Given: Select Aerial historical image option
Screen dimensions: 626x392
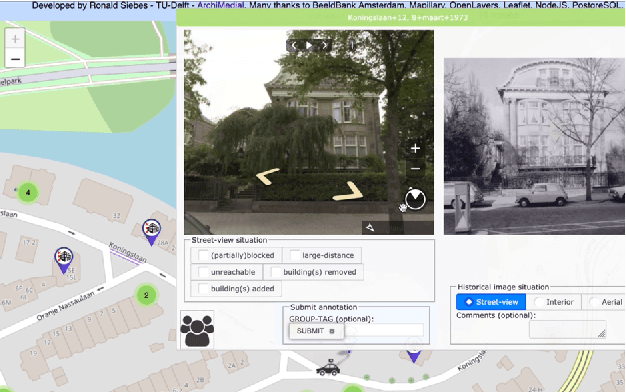Looking at the screenshot, I should (605, 302).
